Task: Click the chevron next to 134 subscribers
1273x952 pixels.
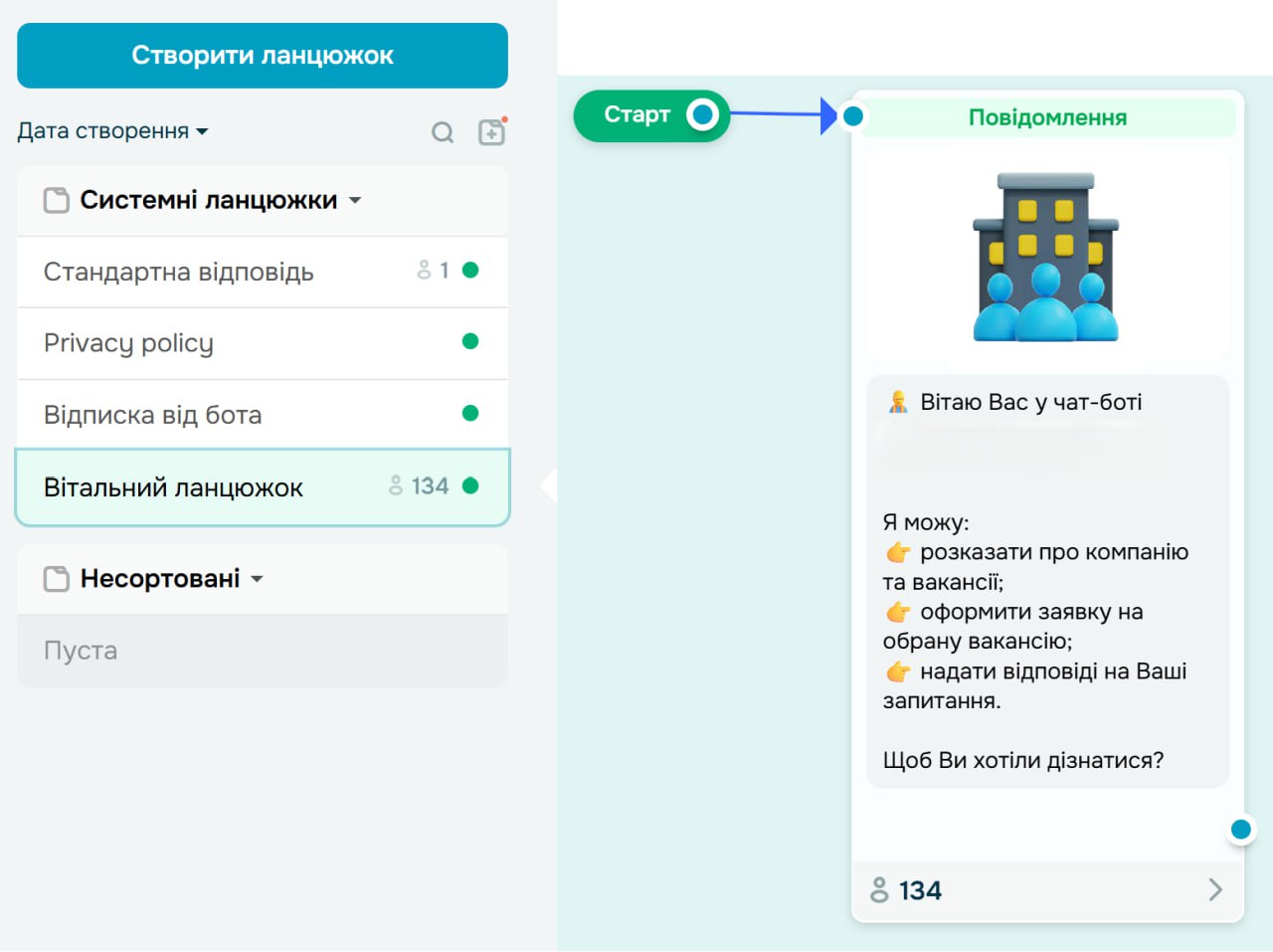Action: click(1214, 890)
